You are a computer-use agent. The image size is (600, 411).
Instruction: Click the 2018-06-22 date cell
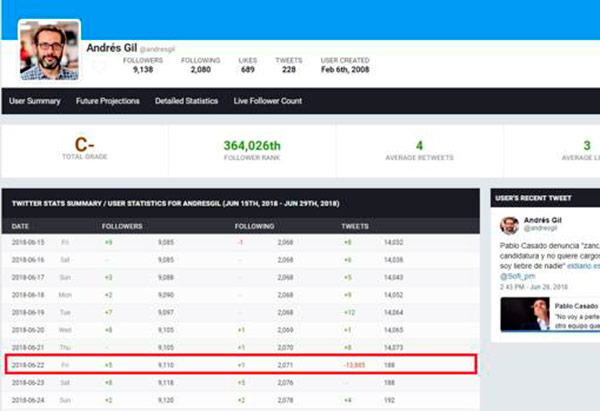pos(28,365)
